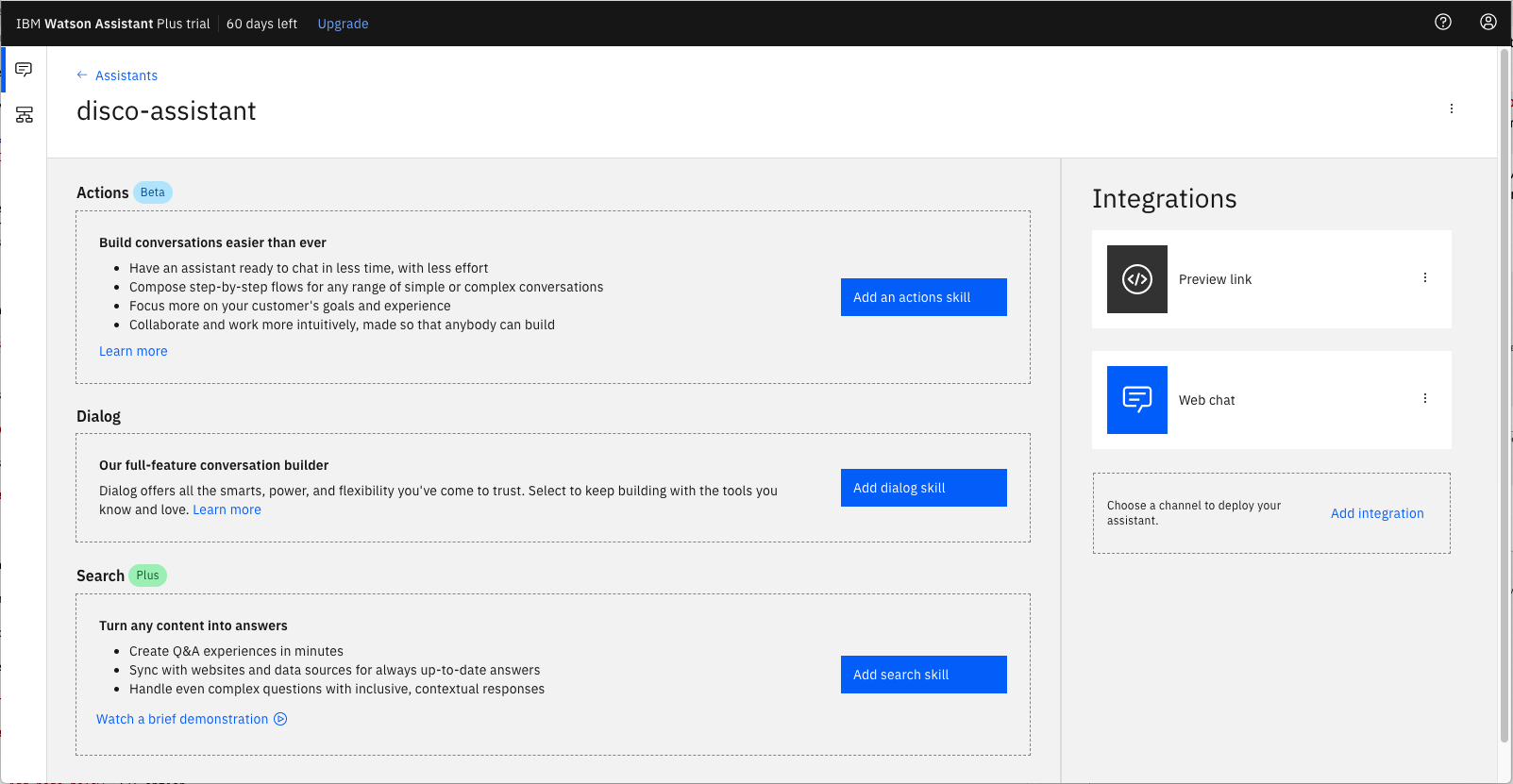Click Add search skill button

pyautogui.click(x=924, y=675)
